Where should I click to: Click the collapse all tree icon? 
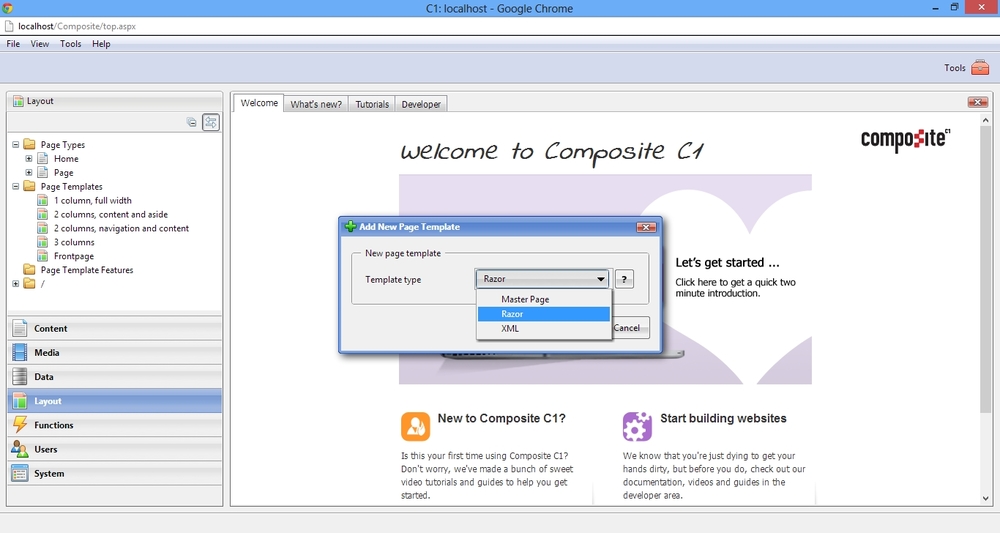pos(192,122)
